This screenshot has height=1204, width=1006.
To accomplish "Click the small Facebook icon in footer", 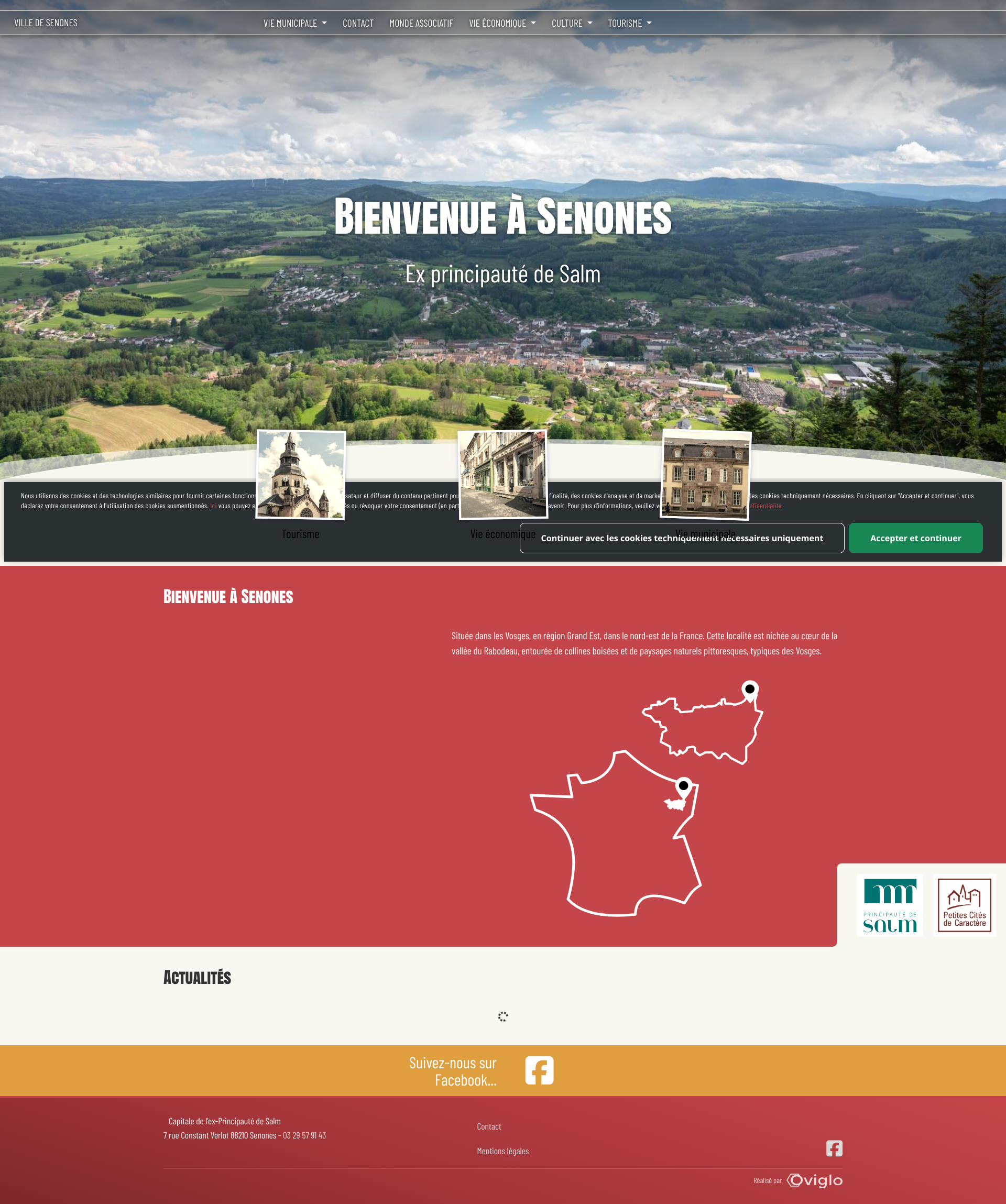I will point(834,1148).
